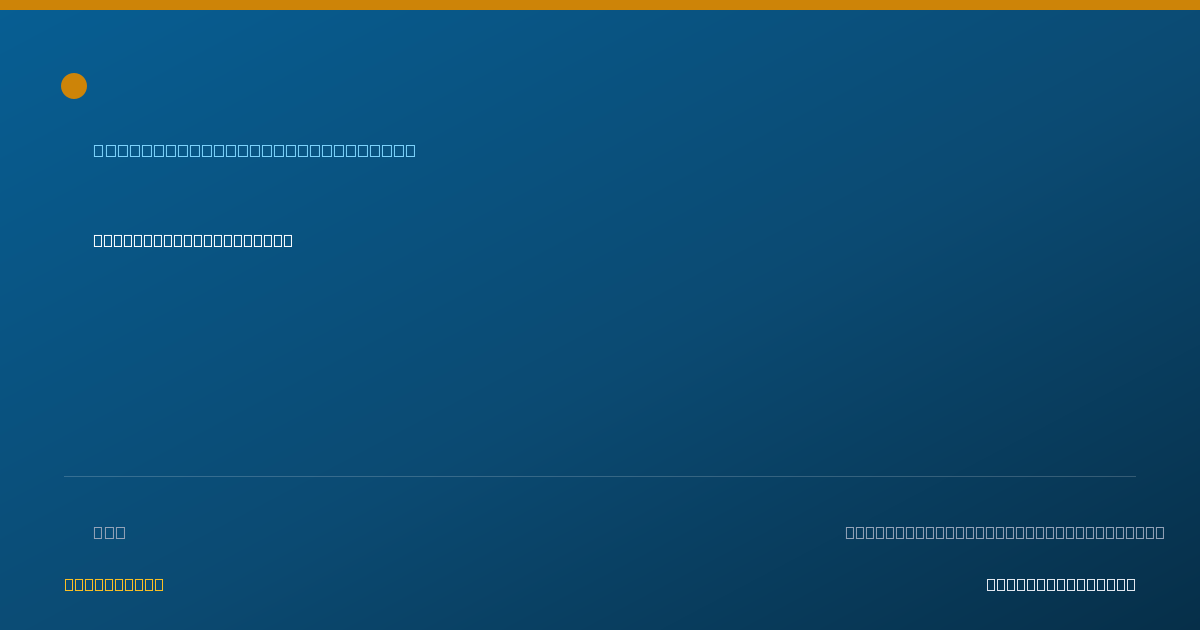
Task: Click the end of the white footer text
Action: [x=1131, y=584]
